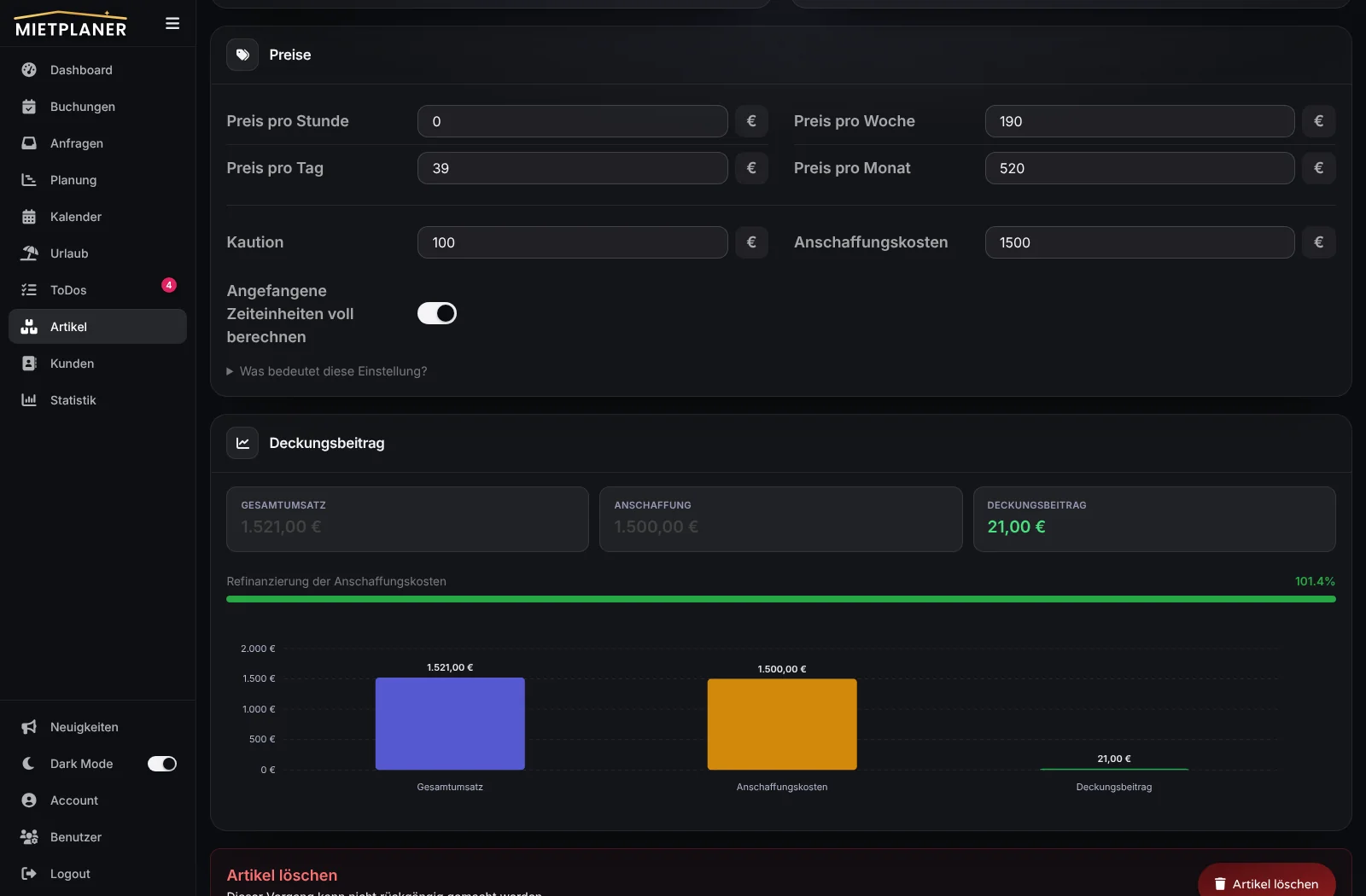Image resolution: width=1366 pixels, height=896 pixels.
Task: Click the Urlaub umbrella icon
Action: (x=29, y=253)
